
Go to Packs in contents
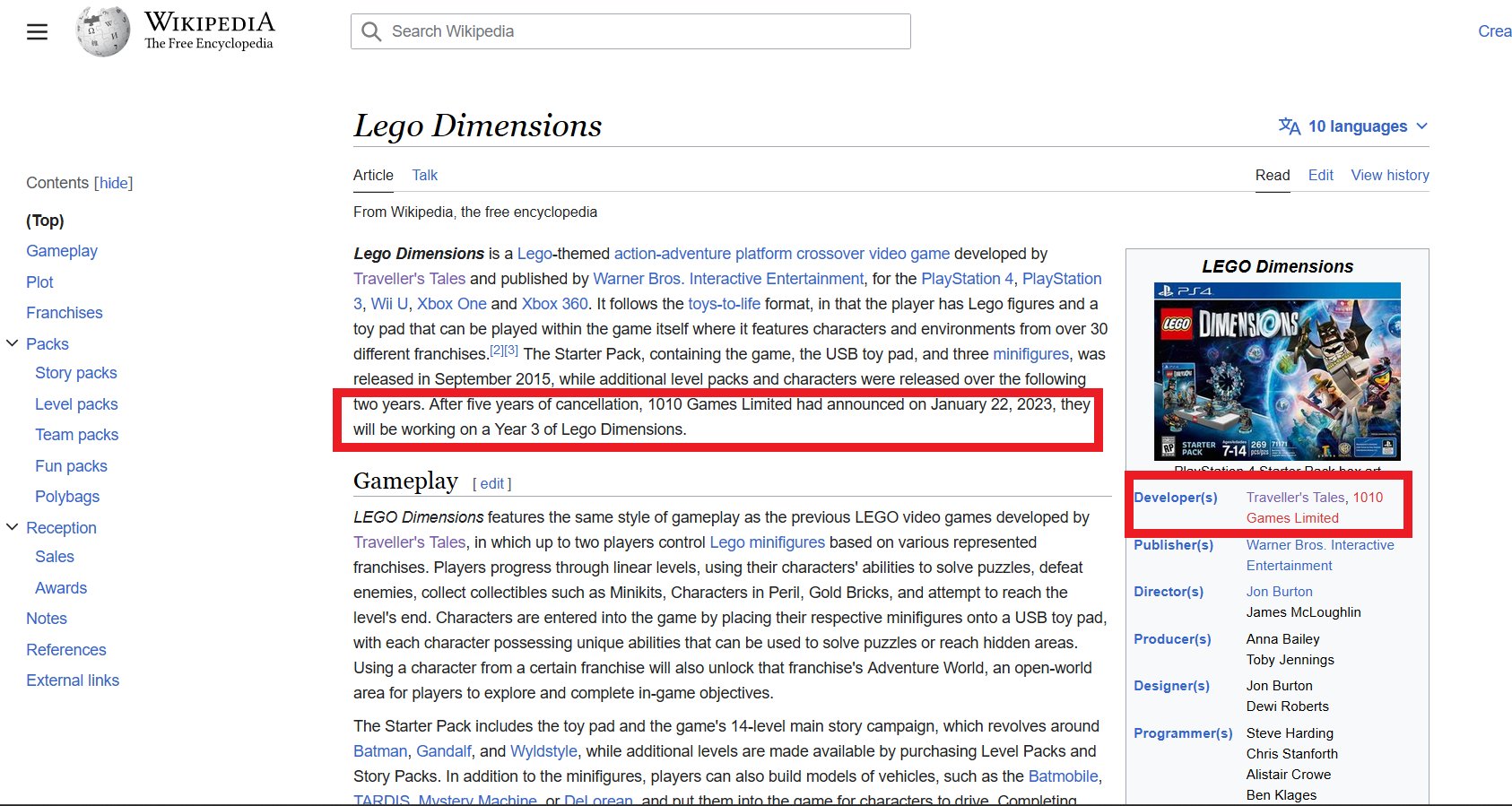click(x=48, y=344)
